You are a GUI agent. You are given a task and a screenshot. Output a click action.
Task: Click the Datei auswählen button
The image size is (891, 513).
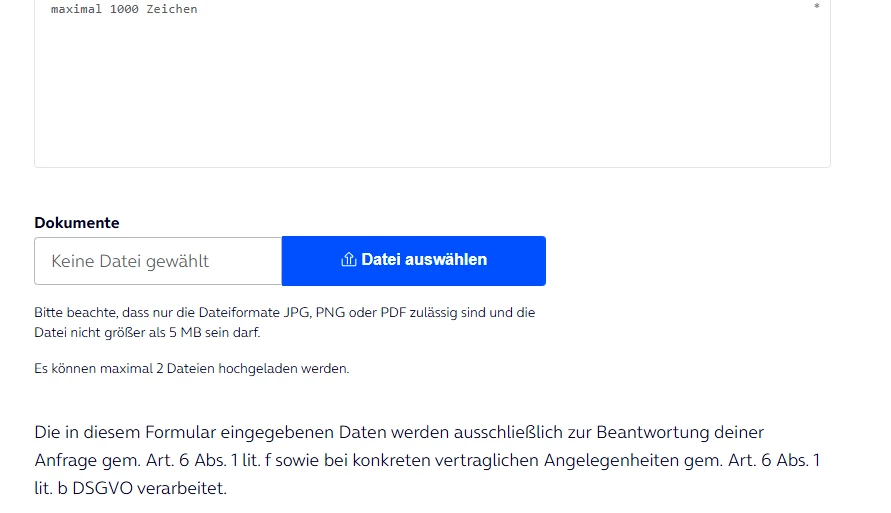(x=414, y=261)
